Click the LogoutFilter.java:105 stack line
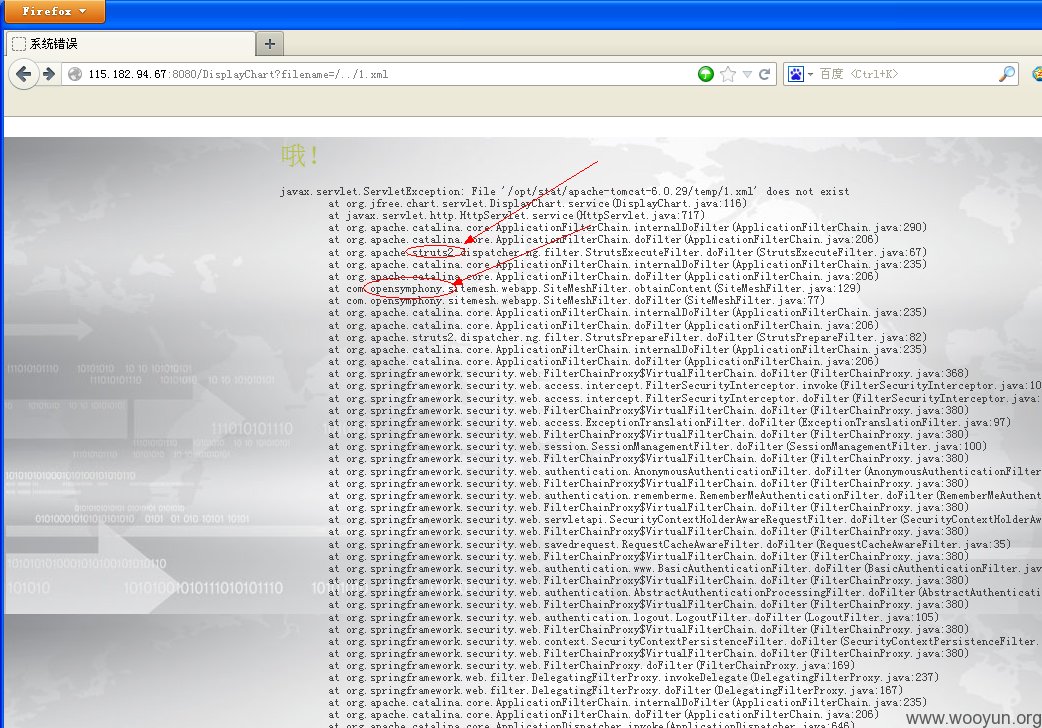This screenshot has height=728, width=1042. click(x=633, y=617)
